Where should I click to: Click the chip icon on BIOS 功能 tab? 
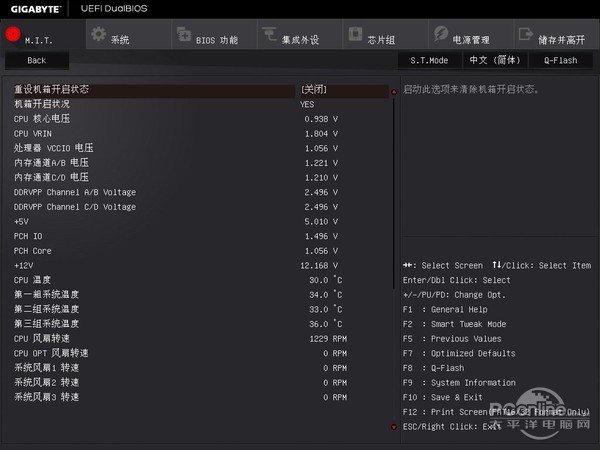[x=184, y=34]
